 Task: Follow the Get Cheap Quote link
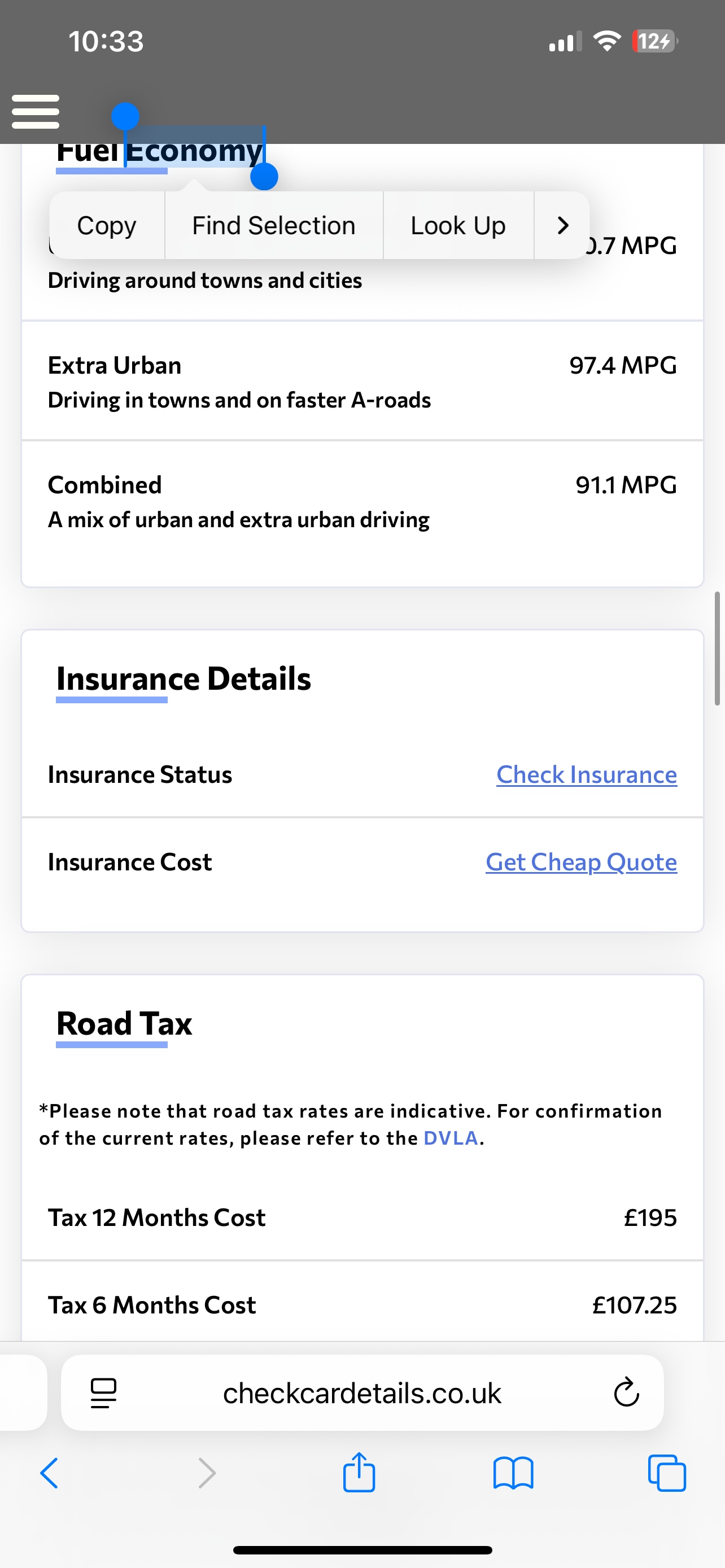point(580,862)
